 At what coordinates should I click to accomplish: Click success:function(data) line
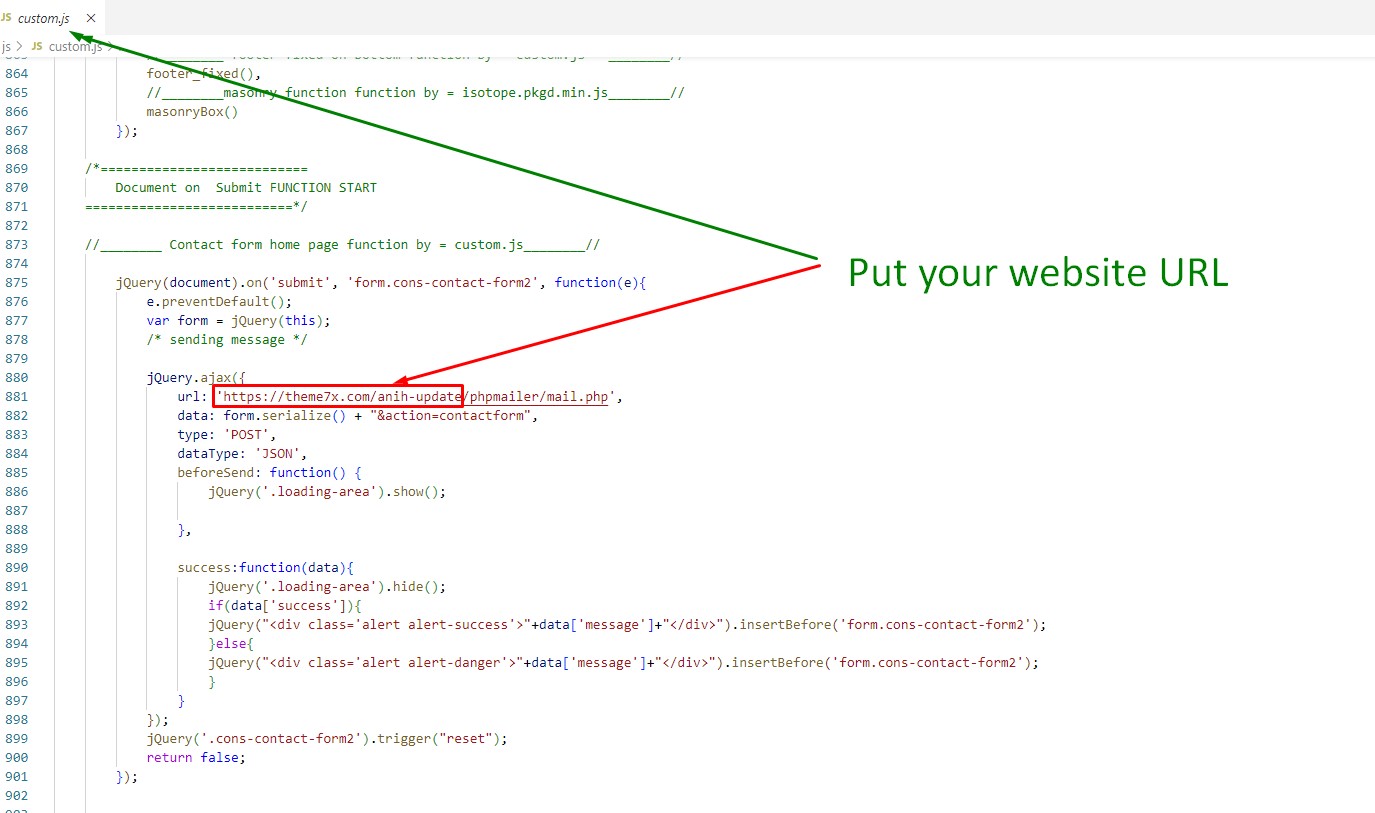265,568
